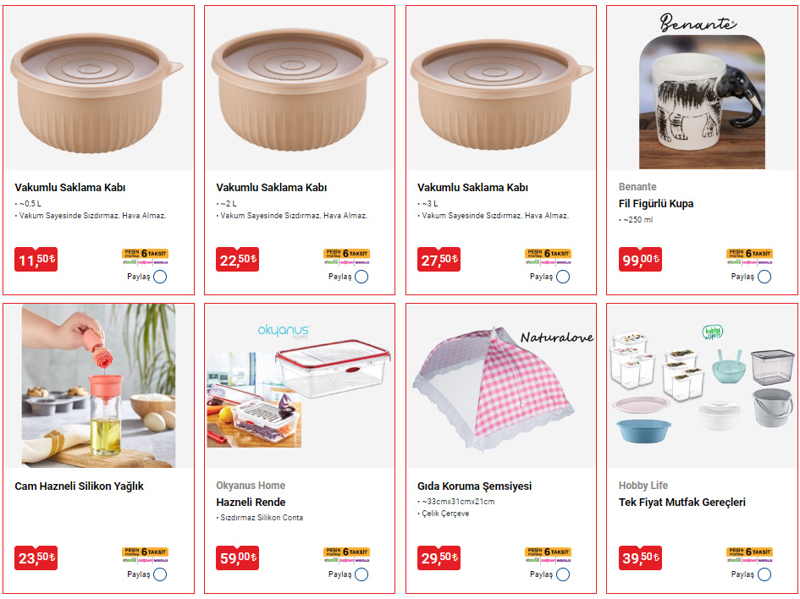Toggle Paylaş circle for Fil Figürlü Kupa
Image resolution: width=800 pixels, height=599 pixels.
(764, 277)
